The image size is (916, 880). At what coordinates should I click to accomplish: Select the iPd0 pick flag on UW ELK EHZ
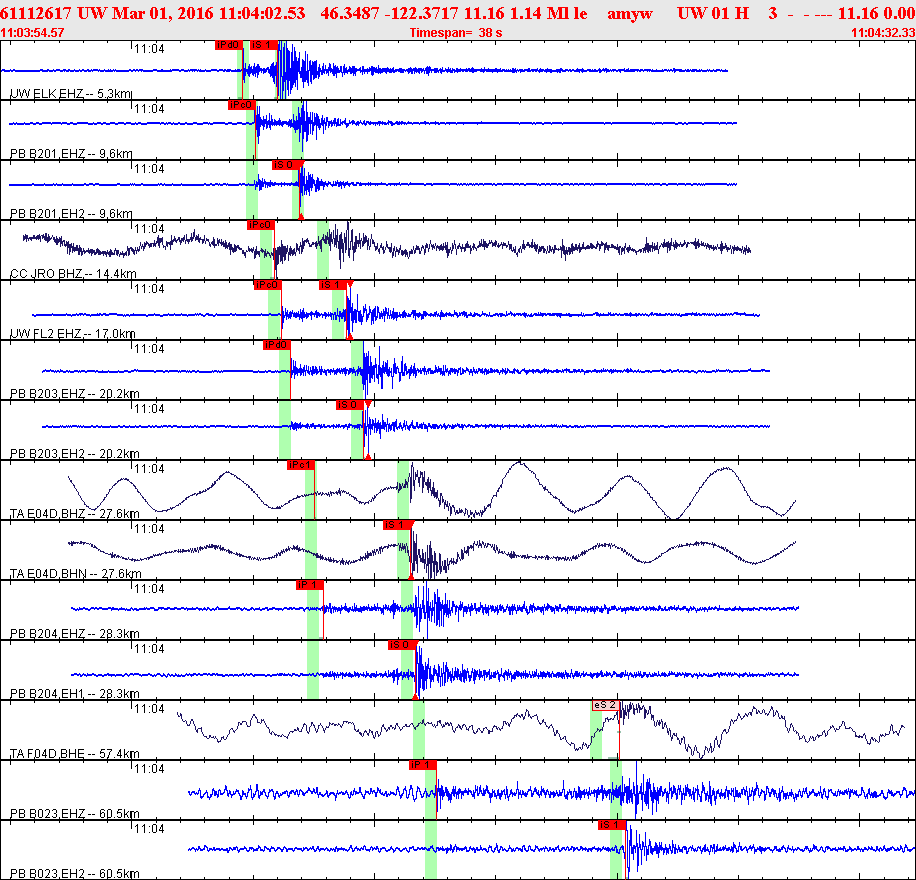229,45
